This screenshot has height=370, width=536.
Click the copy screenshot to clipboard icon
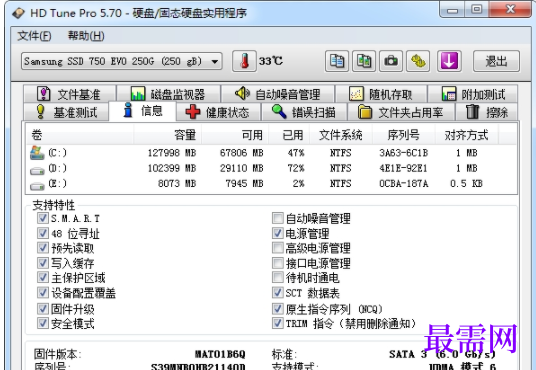364,62
